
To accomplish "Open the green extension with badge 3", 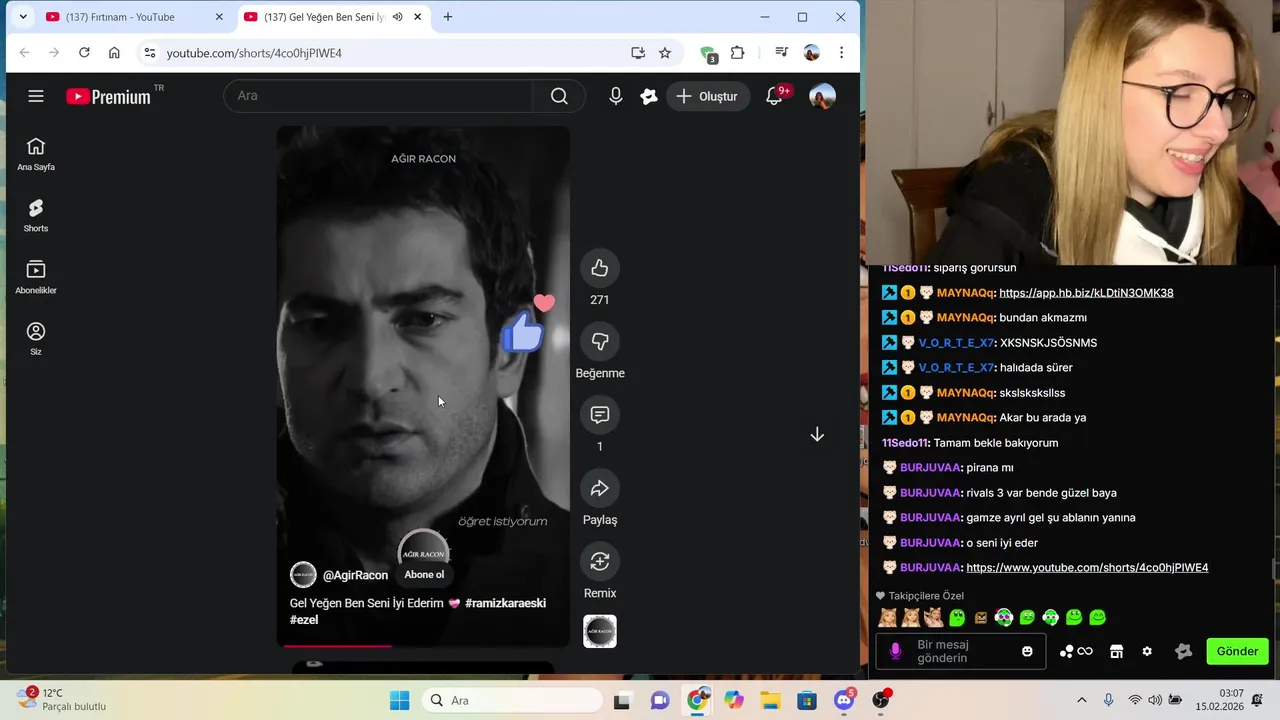I will coord(708,54).
